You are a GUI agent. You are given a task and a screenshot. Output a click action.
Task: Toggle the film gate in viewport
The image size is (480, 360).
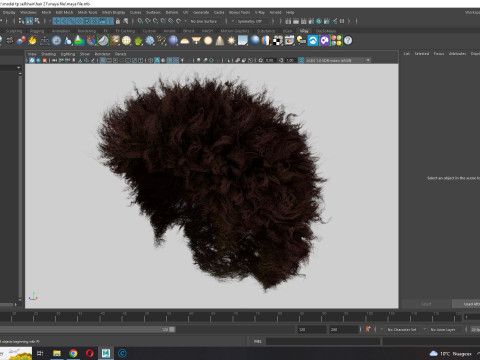coord(109,60)
